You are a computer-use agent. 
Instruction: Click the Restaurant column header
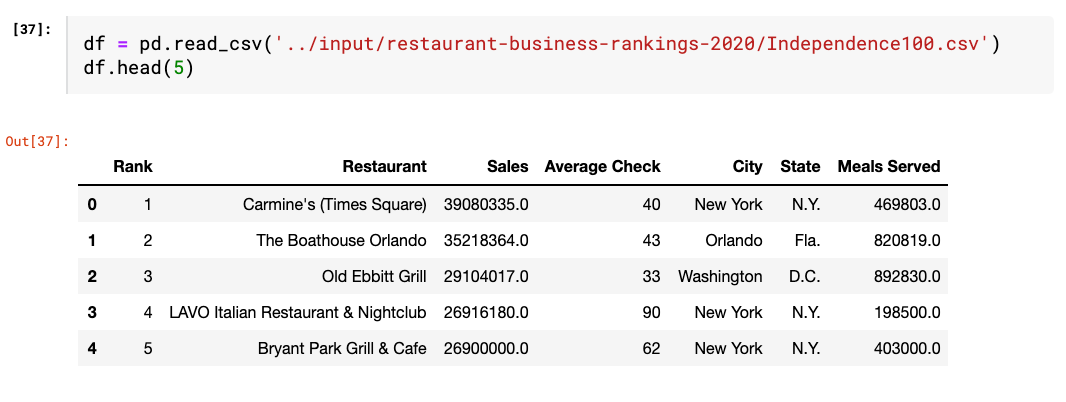pyautogui.click(x=385, y=166)
